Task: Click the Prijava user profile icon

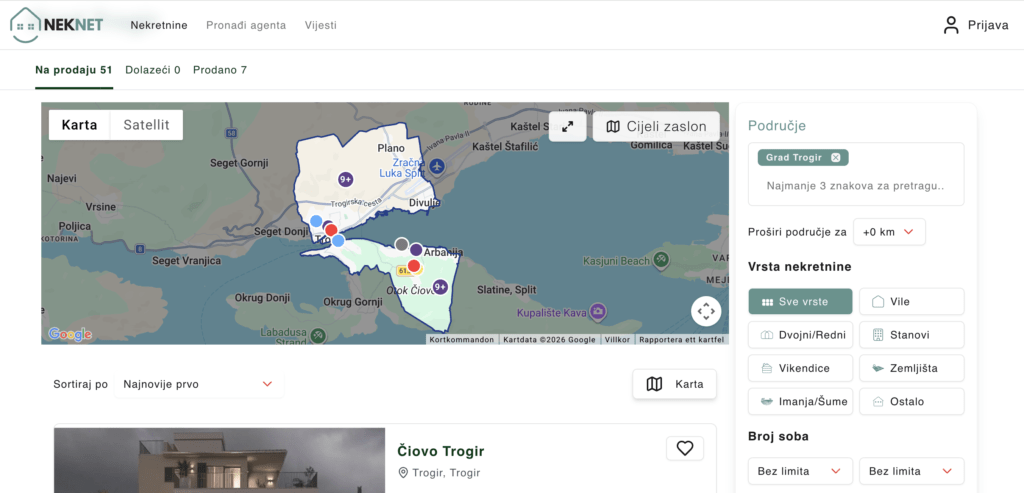Action: 951,25
